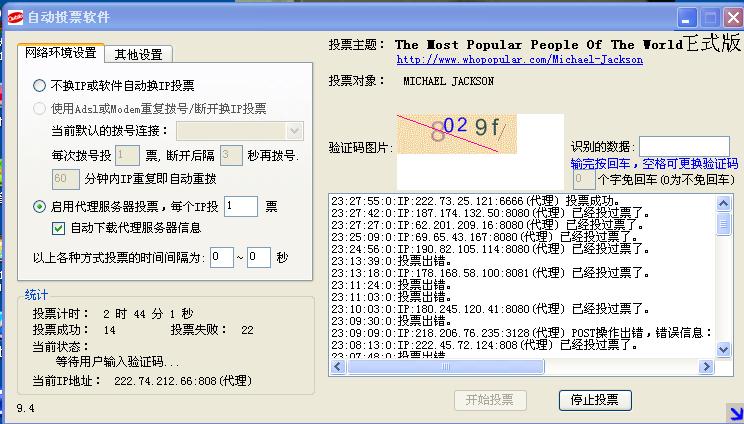
Task: Select log line with POST操作出错
Action: point(521,333)
